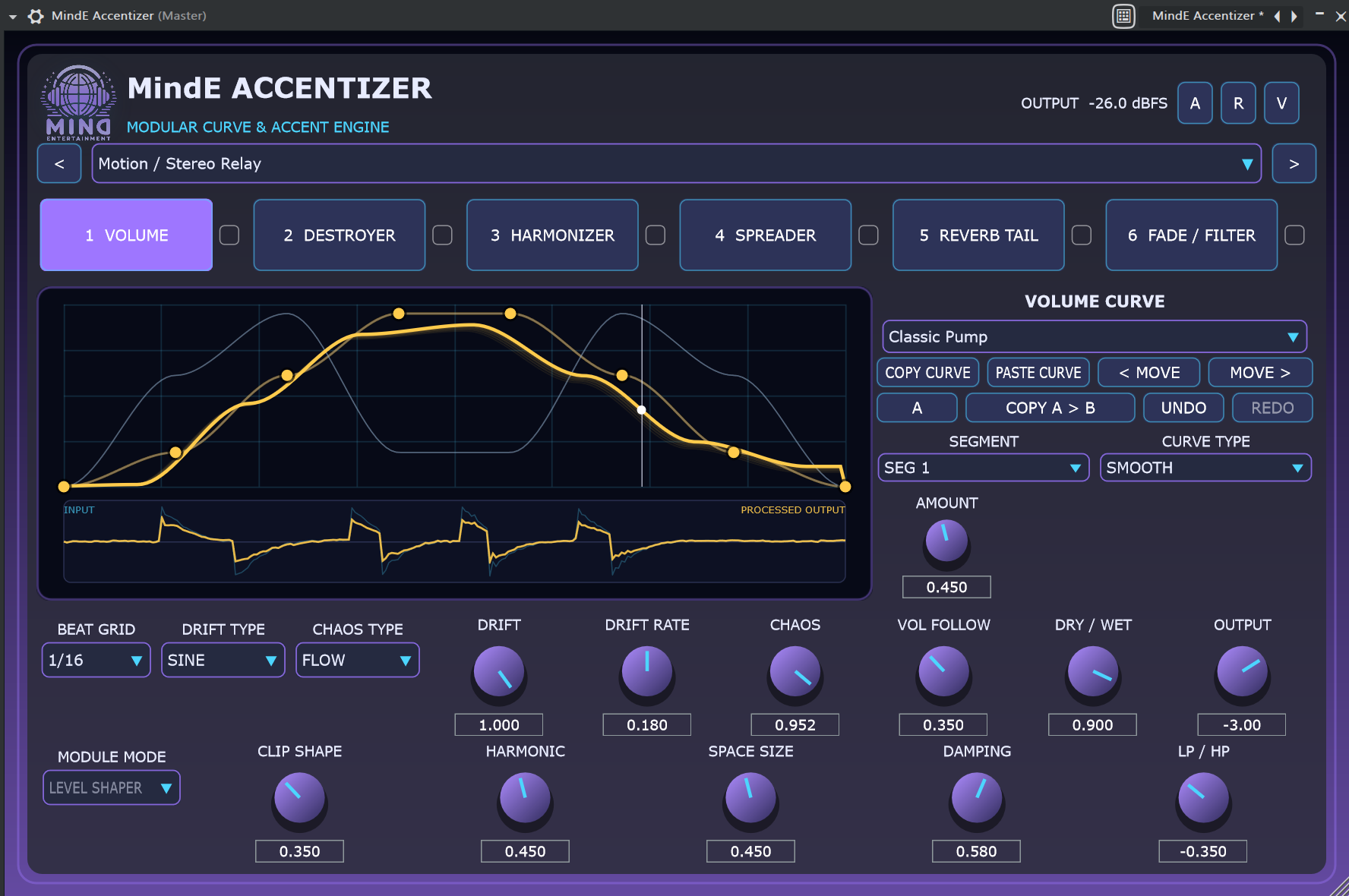Click the DRIFT value field 1.000
Image resolution: width=1349 pixels, height=896 pixels.
[x=499, y=725]
